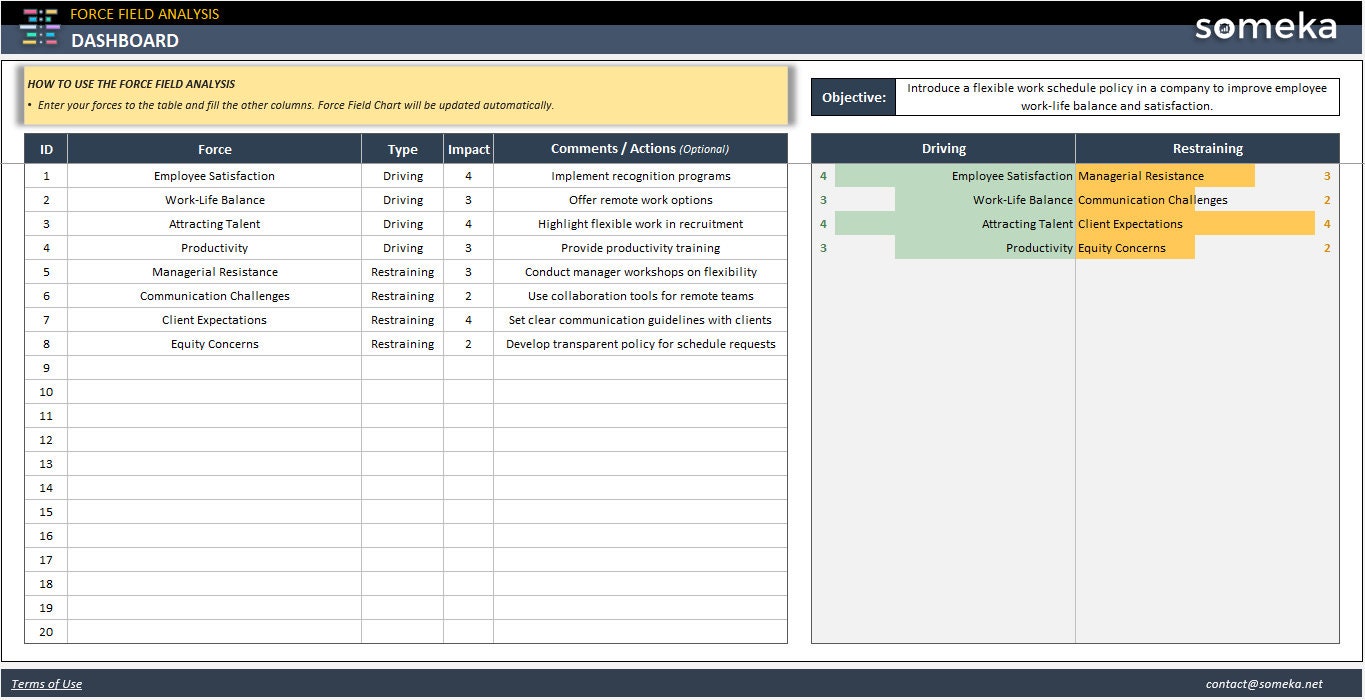This screenshot has height=700, width=1365.
Task: Click the Impact value 4 for Employee Satisfaction
Action: [x=468, y=175]
